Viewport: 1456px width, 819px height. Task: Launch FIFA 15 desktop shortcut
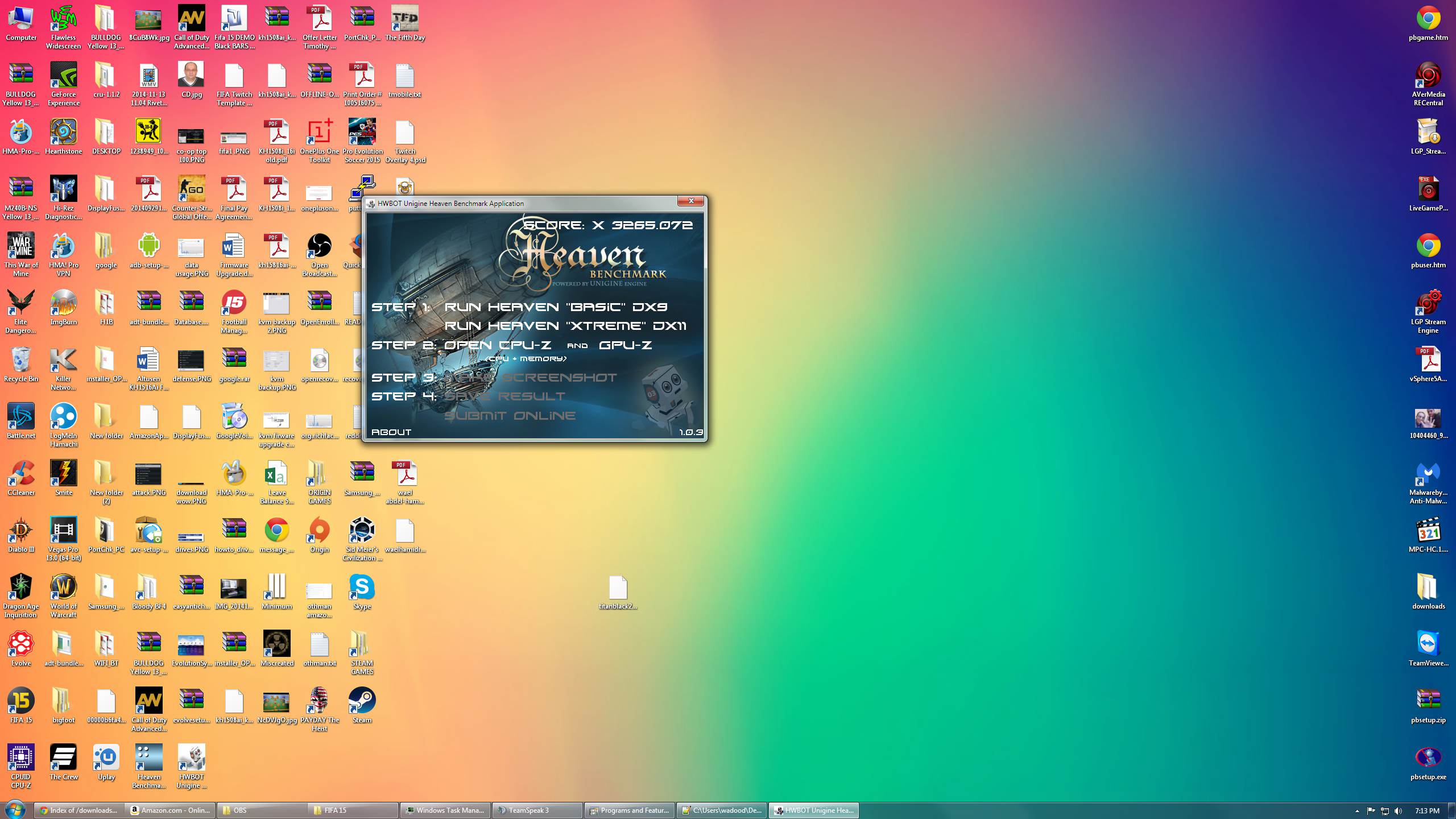pyautogui.click(x=21, y=706)
